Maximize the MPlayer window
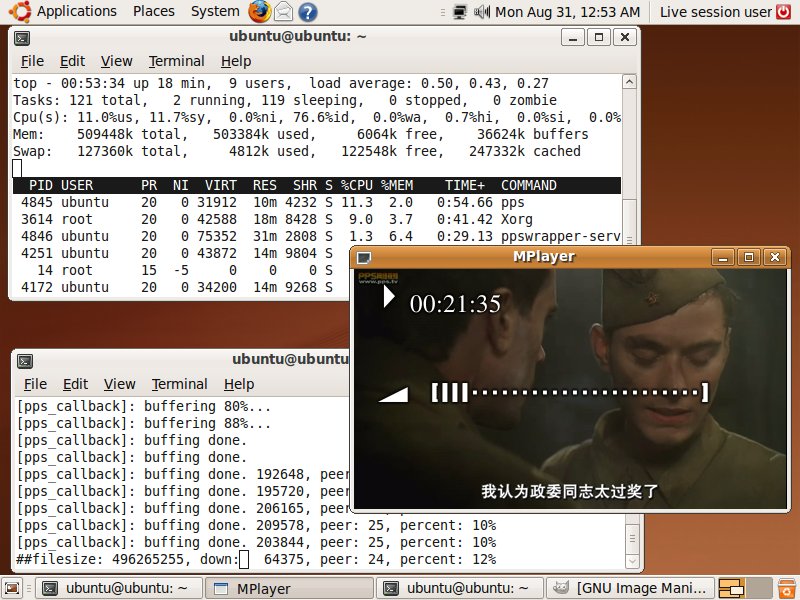This screenshot has height=600, width=800. (748, 257)
